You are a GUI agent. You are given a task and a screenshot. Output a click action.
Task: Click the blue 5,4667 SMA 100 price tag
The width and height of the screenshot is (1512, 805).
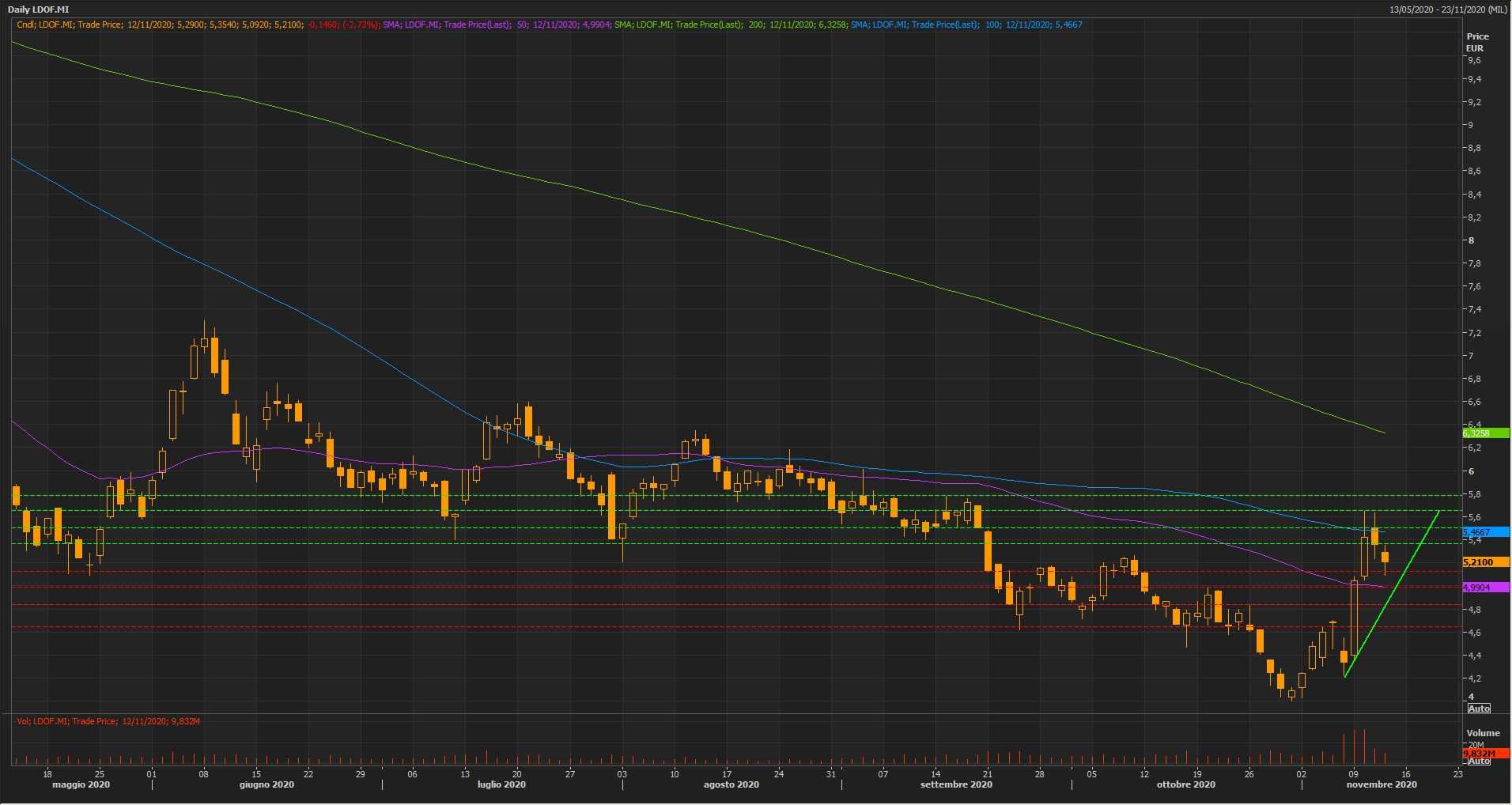pyautogui.click(x=1485, y=532)
